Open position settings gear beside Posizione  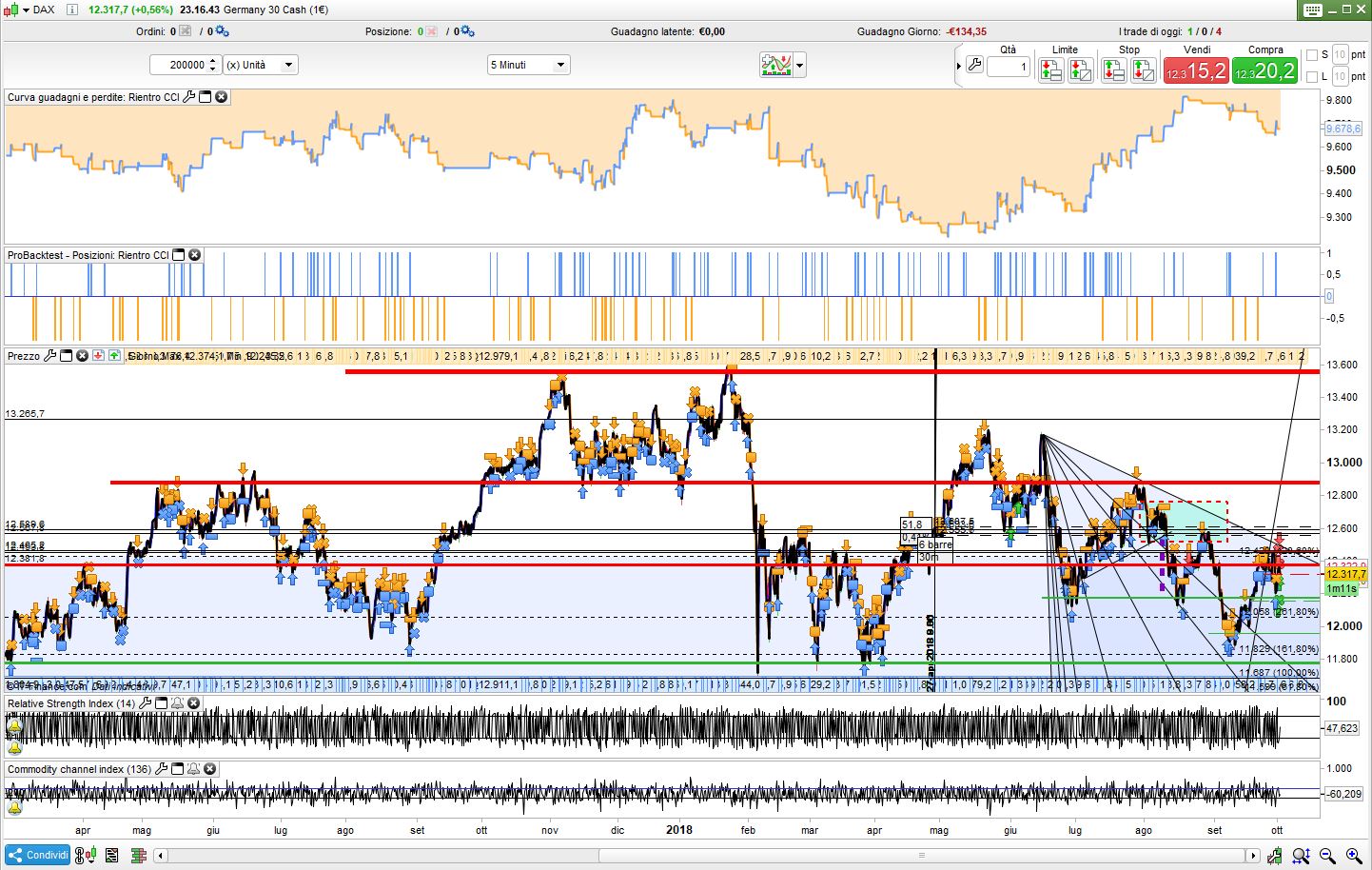pyautogui.click(x=465, y=31)
